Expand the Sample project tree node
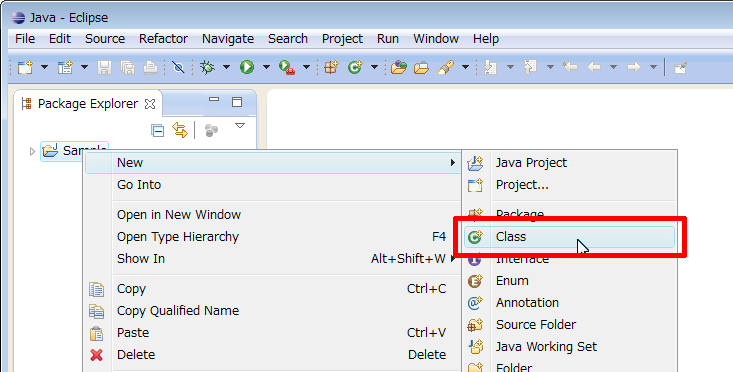Viewport: 733px width, 372px height. pyautogui.click(x=32, y=151)
